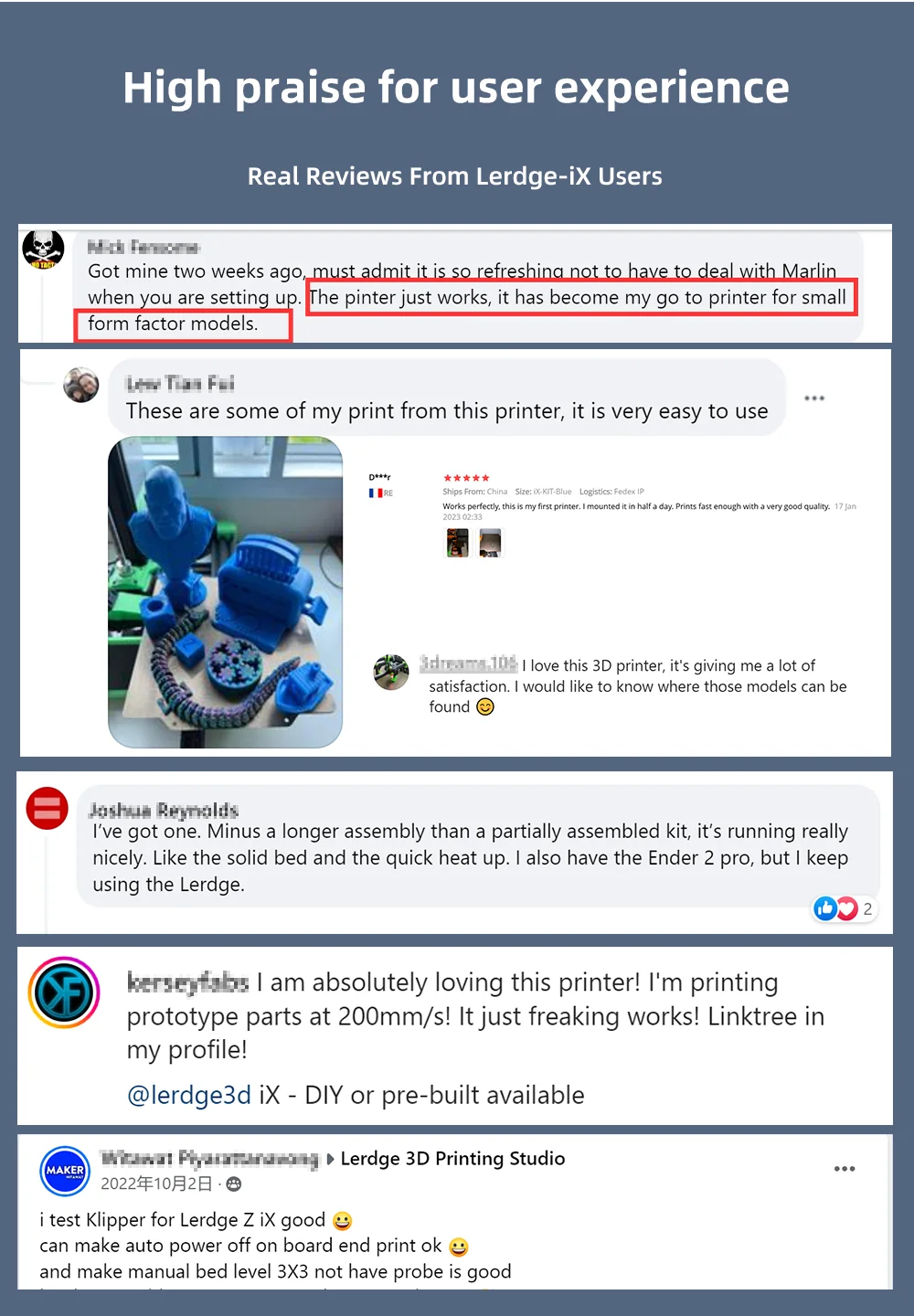Click the five red star rating
The height and width of the screenshot is (1316, 914).
click(466, 478)
